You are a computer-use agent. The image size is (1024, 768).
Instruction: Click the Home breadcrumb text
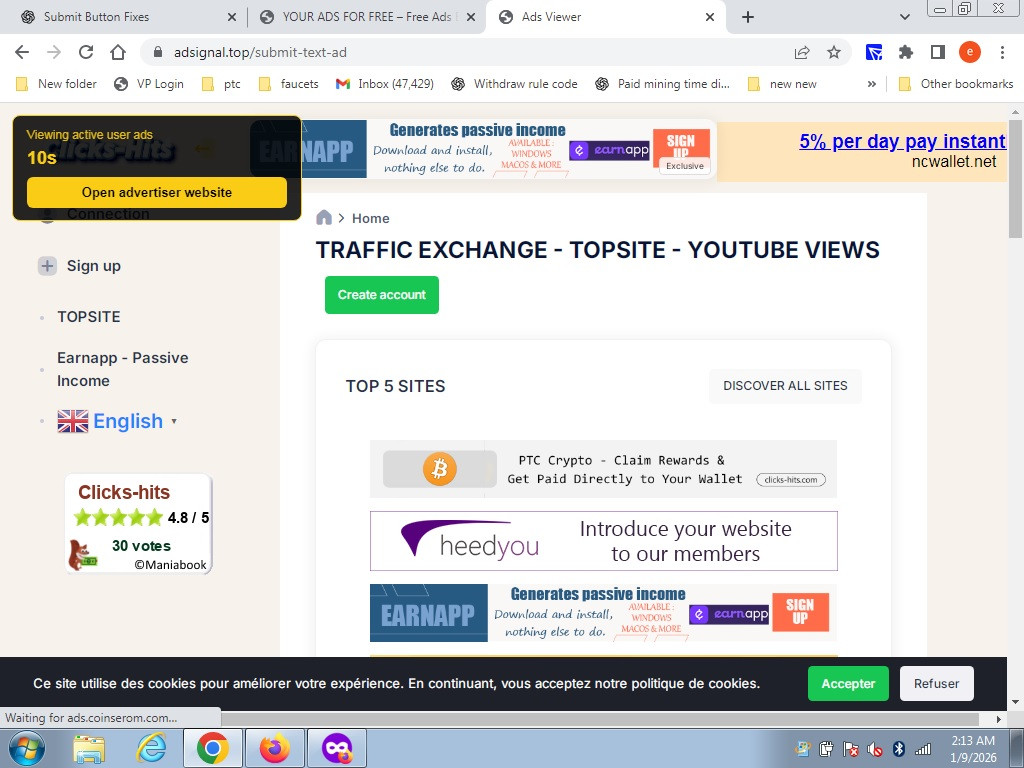point(370,218)
